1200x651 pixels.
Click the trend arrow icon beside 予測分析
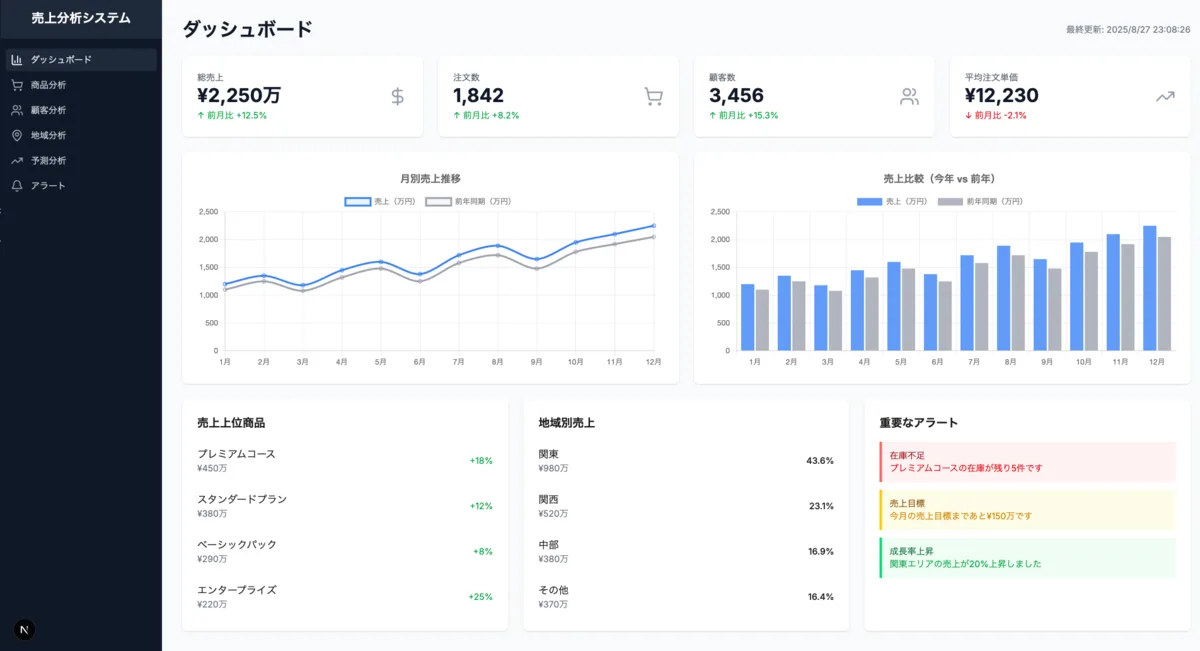pyautogui.click(x=17, y=160)
